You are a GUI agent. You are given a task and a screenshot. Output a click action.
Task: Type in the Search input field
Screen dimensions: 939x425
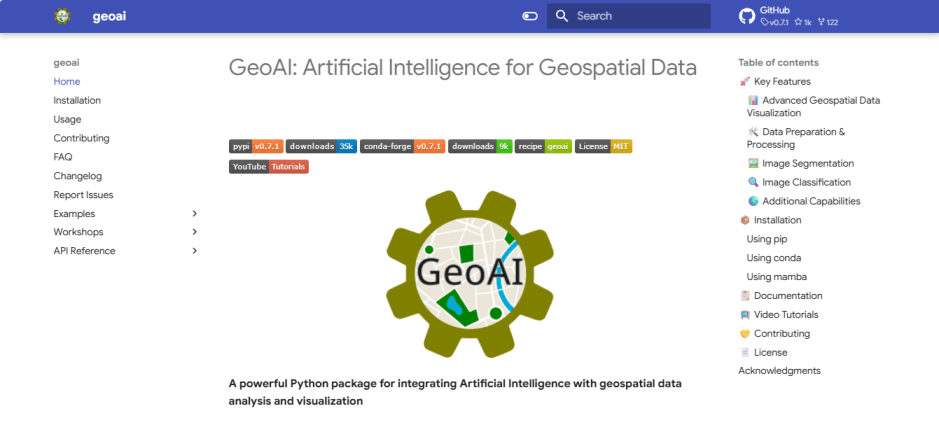pos(640,16)
